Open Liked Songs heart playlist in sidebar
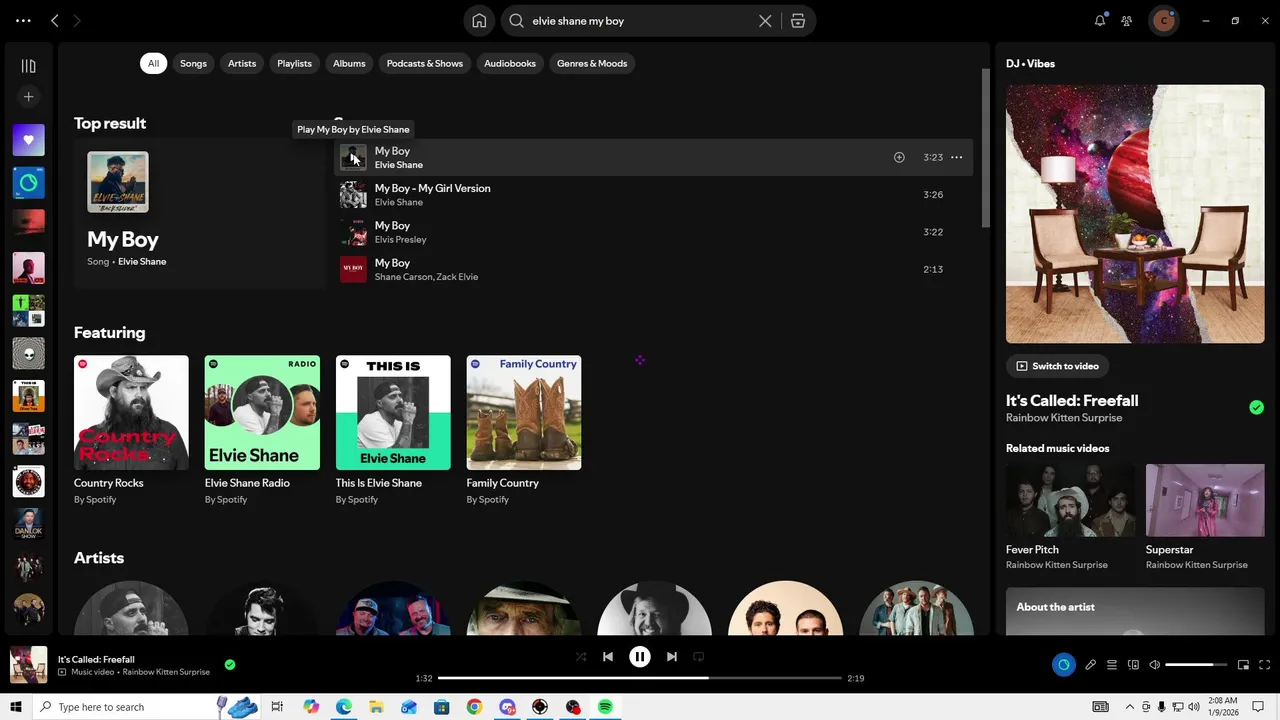 [x=28, y=140]
